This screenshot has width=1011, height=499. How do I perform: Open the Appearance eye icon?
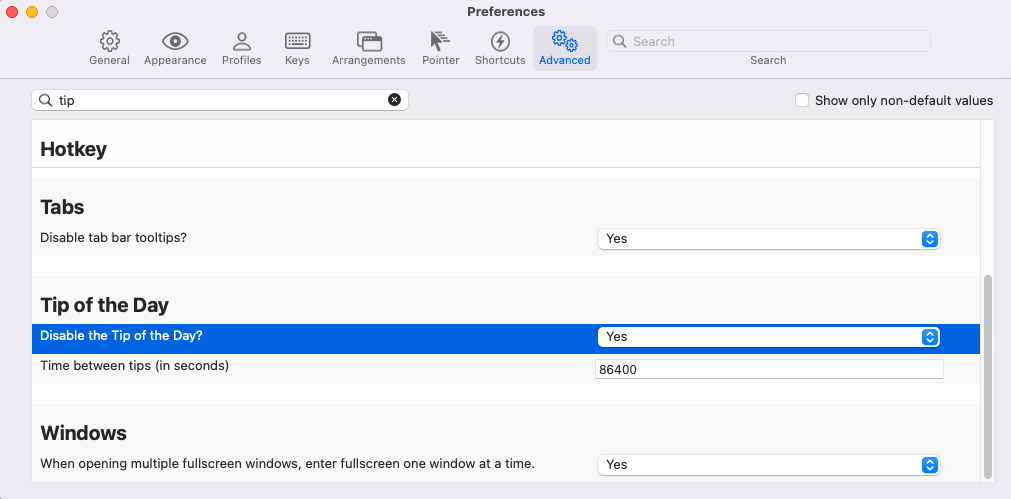click(175, 41)
